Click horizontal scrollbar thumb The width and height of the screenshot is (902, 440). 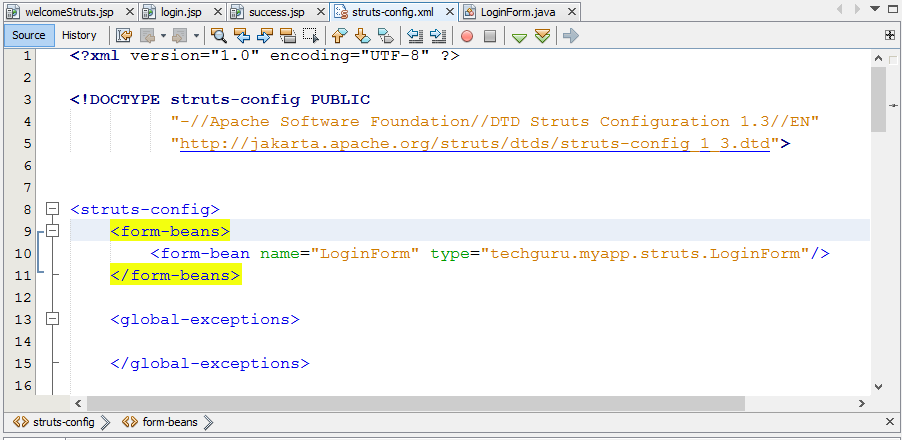coord(415,403)
